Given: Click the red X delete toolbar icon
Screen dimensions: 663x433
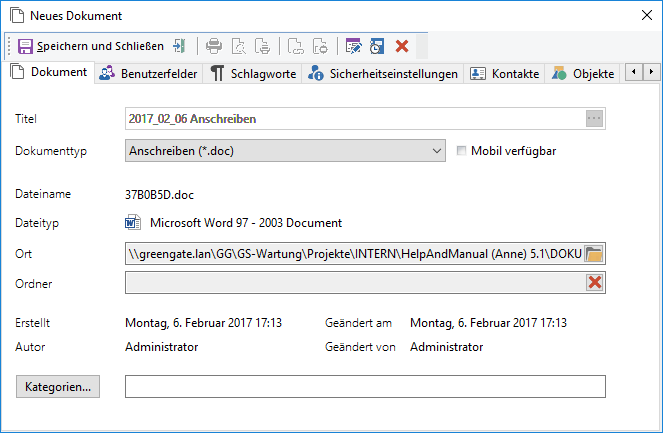Looking at the screenshot, I should click(x=402, y=46).
